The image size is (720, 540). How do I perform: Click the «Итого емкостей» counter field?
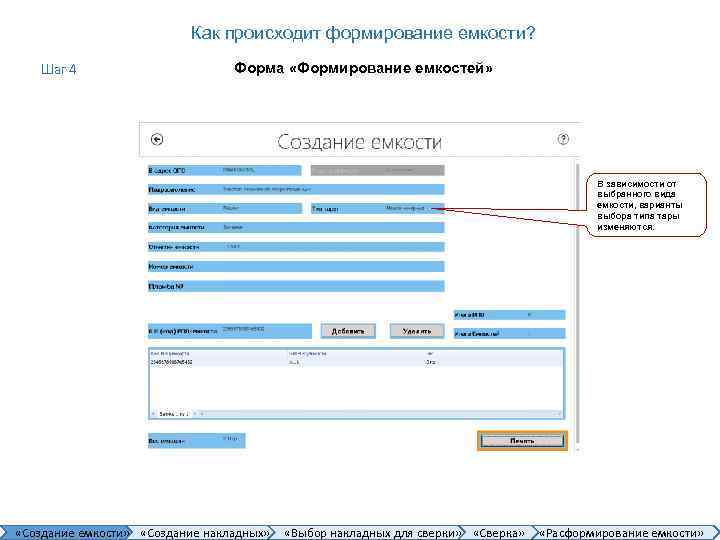point(510,334)
